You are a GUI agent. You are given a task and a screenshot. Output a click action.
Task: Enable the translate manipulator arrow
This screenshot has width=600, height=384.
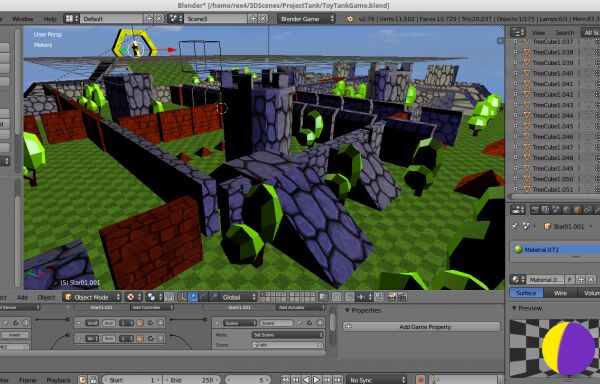(193, 297)
